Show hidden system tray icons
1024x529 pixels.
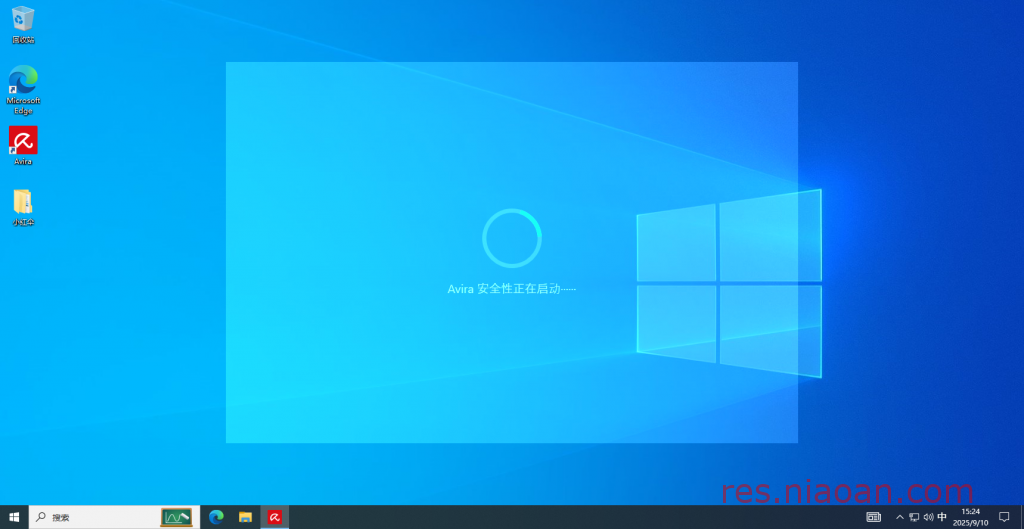(x=900, y=517)
